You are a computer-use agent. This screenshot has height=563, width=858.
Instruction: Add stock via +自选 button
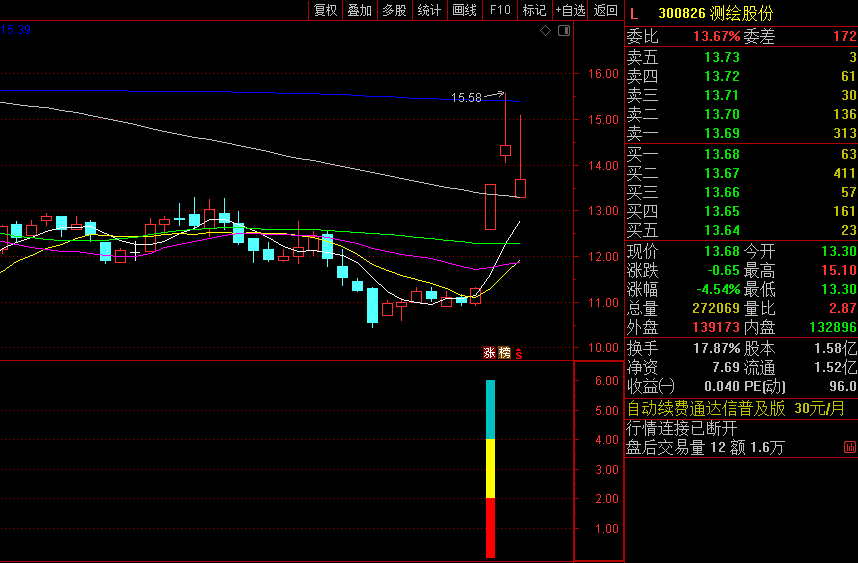(570, 10)
